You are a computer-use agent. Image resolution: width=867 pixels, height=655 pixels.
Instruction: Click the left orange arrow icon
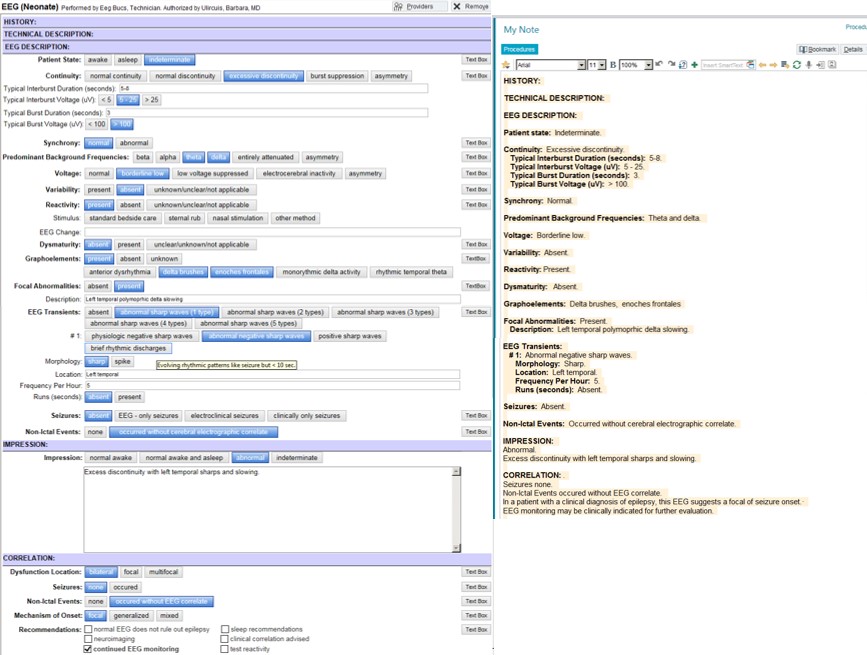(762, 65)
